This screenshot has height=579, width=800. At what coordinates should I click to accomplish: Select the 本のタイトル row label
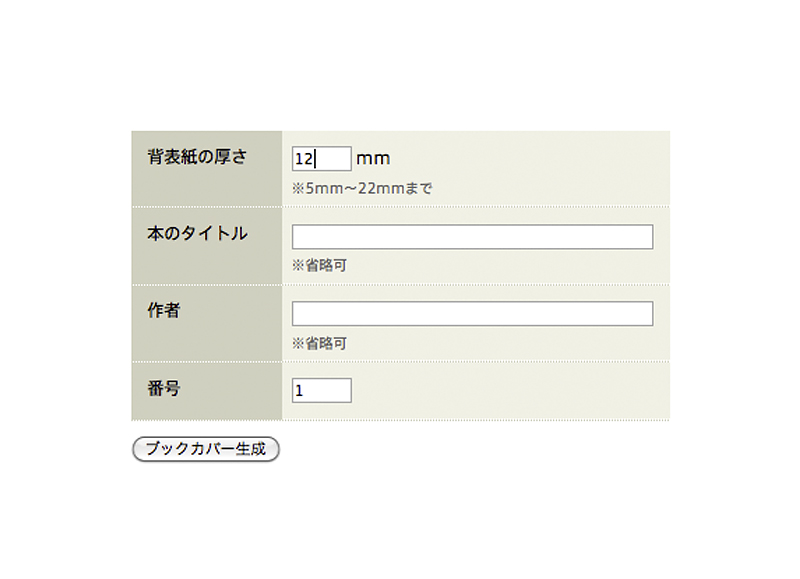[x=197, y=234]
